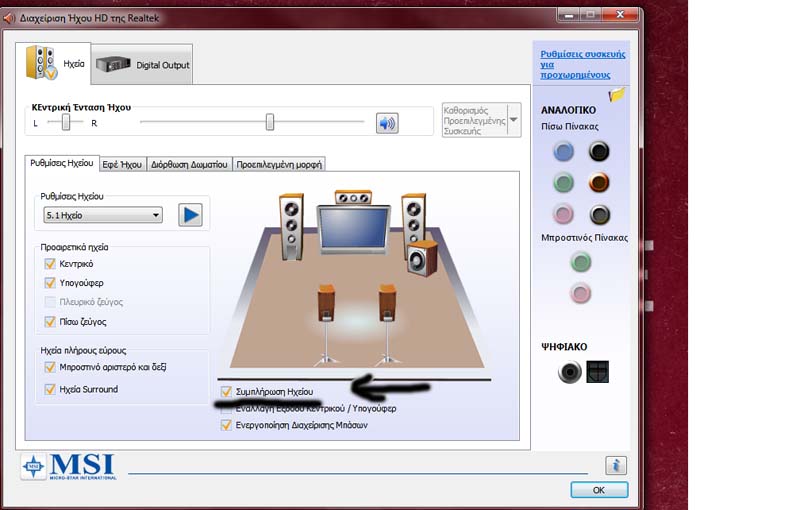The height and width of the screenshot is (510, 800).
Task: Toggle Ενεργοποίηση Διαχείρισης Μπάσων checkbox
Action: (x=226, y=425)
